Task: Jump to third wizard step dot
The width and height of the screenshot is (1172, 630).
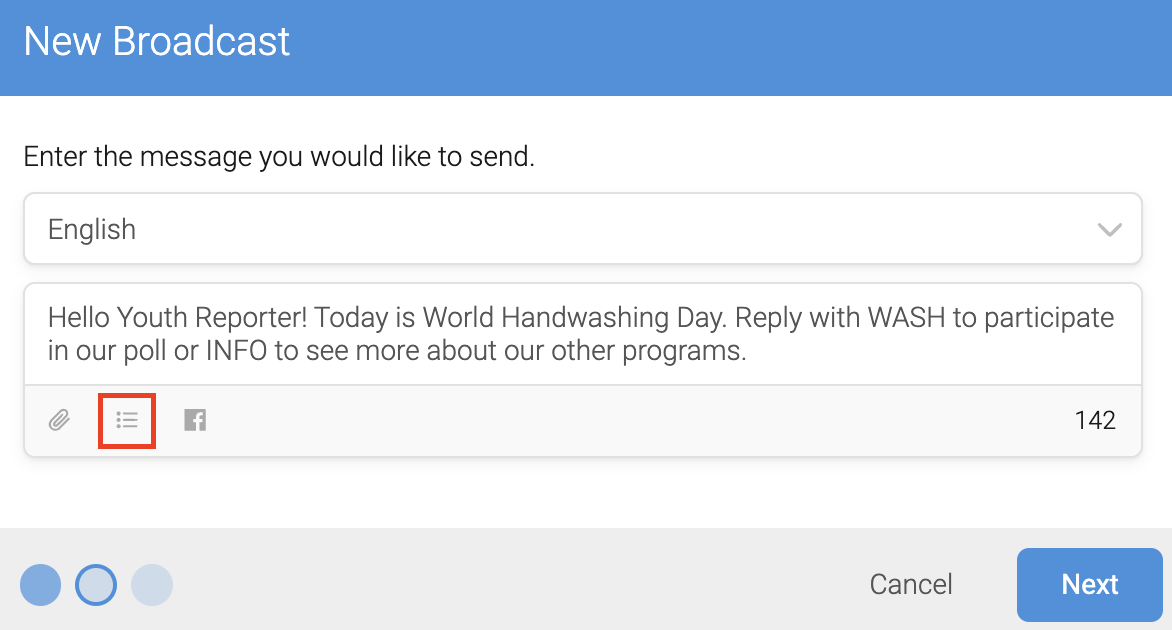Action: tap(152, 584)
